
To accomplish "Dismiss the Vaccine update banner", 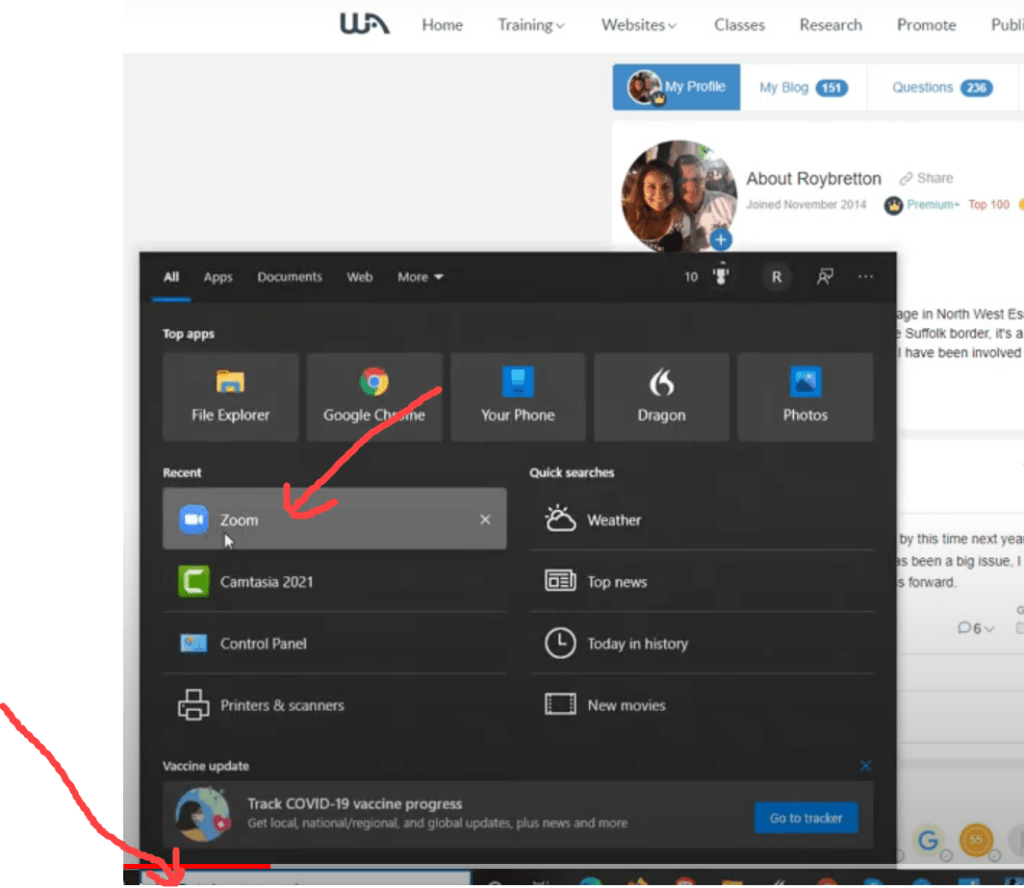I will (x=865, y=765).
